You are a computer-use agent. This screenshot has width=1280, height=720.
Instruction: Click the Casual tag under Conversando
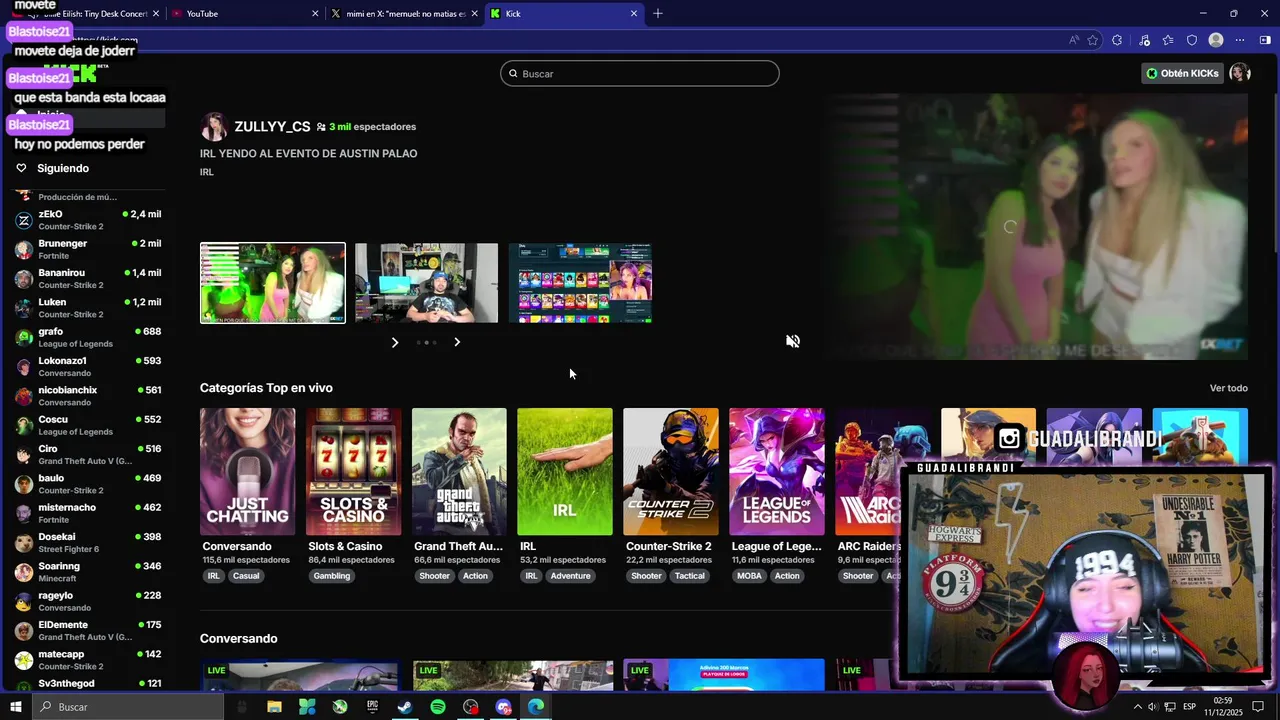pyautogui.click(x=246, y=576)
